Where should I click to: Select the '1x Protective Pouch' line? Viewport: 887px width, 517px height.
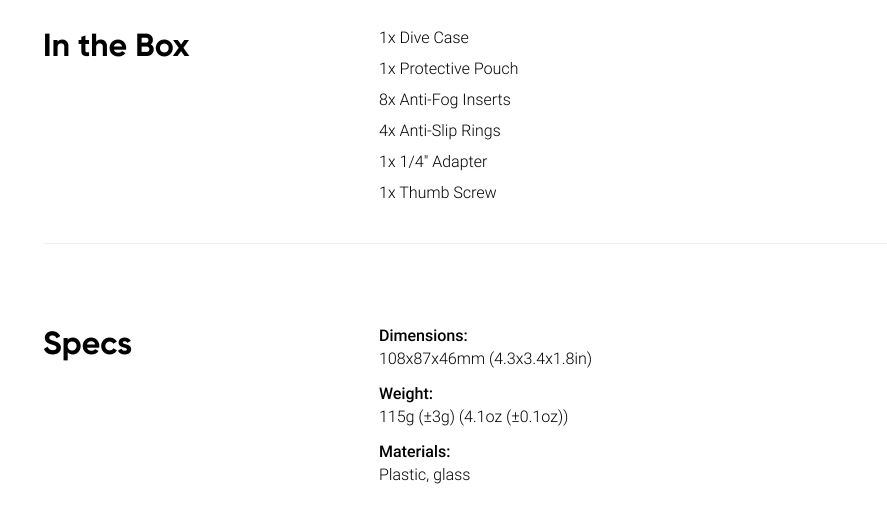point(449,68)
